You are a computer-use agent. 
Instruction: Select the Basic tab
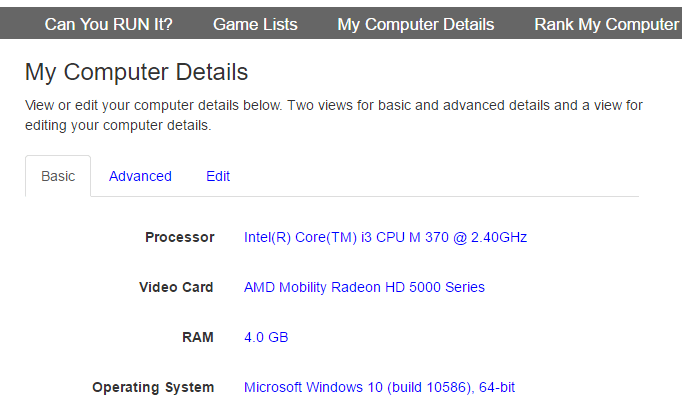click(58, 176)
